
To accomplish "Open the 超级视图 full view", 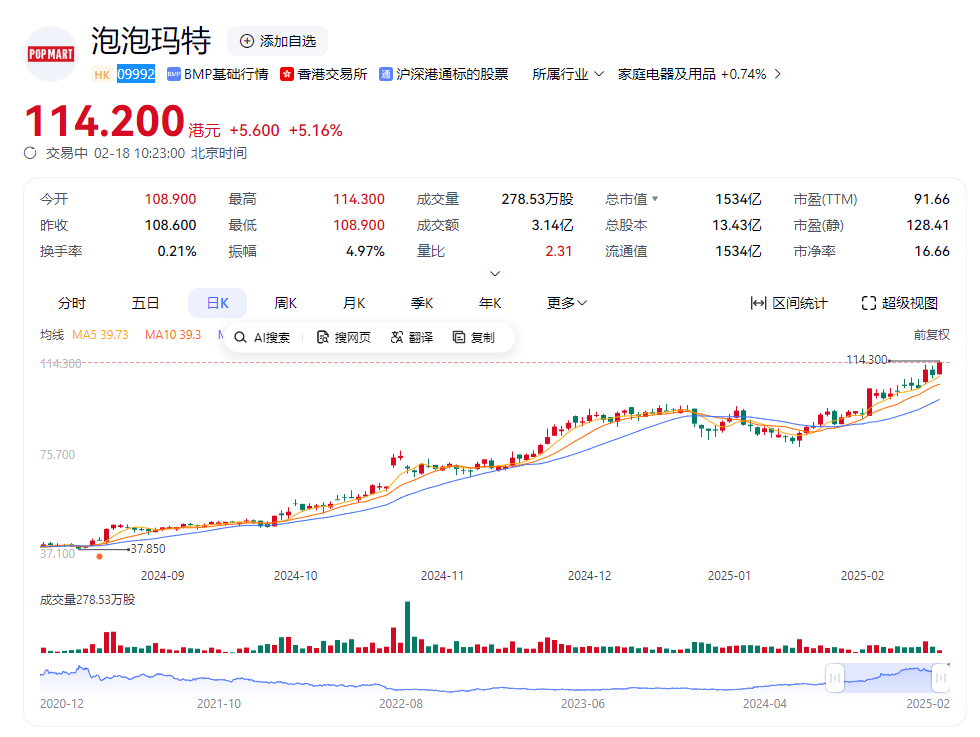I will (899, 303).
